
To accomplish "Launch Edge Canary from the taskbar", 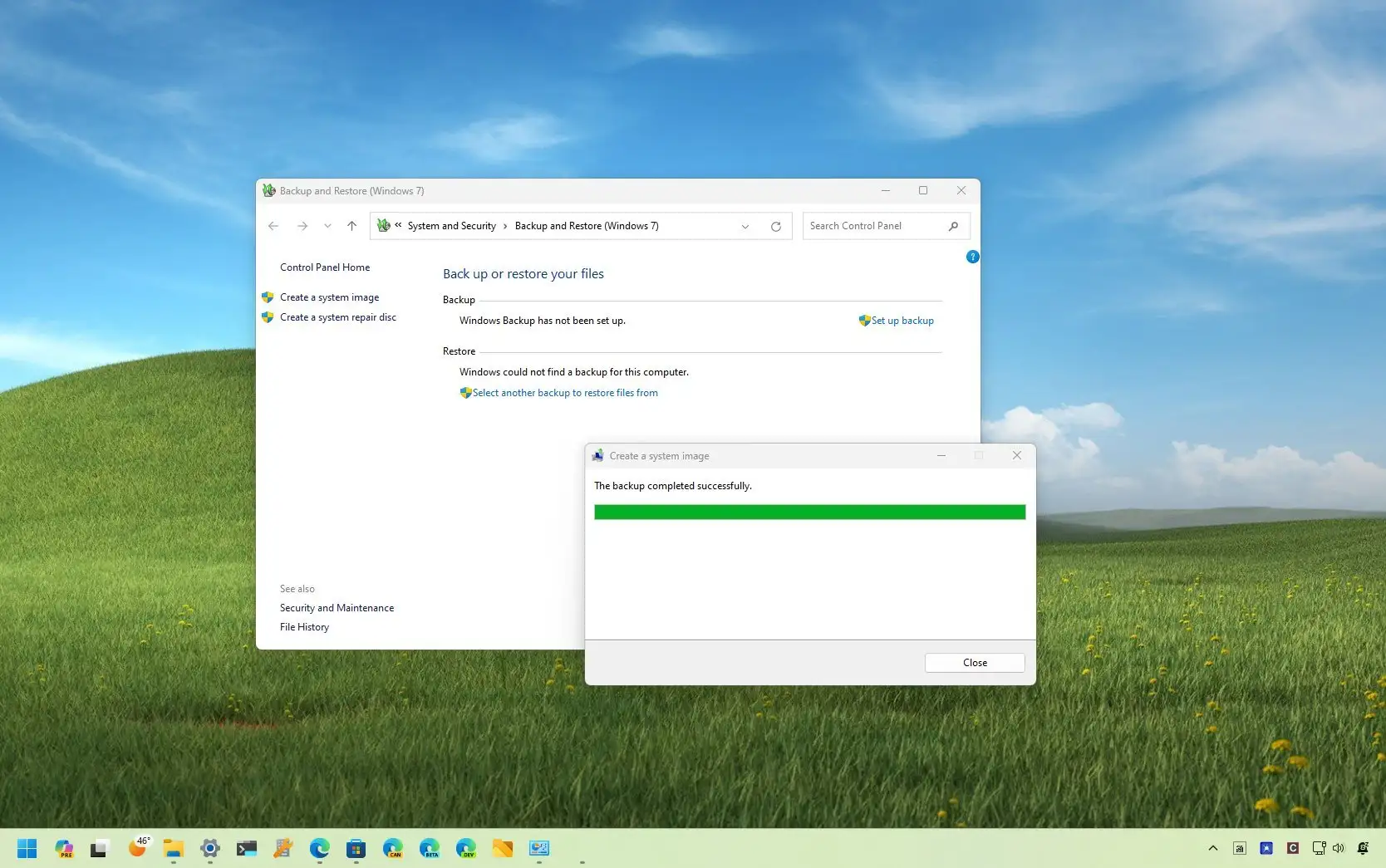I will 393,848.
